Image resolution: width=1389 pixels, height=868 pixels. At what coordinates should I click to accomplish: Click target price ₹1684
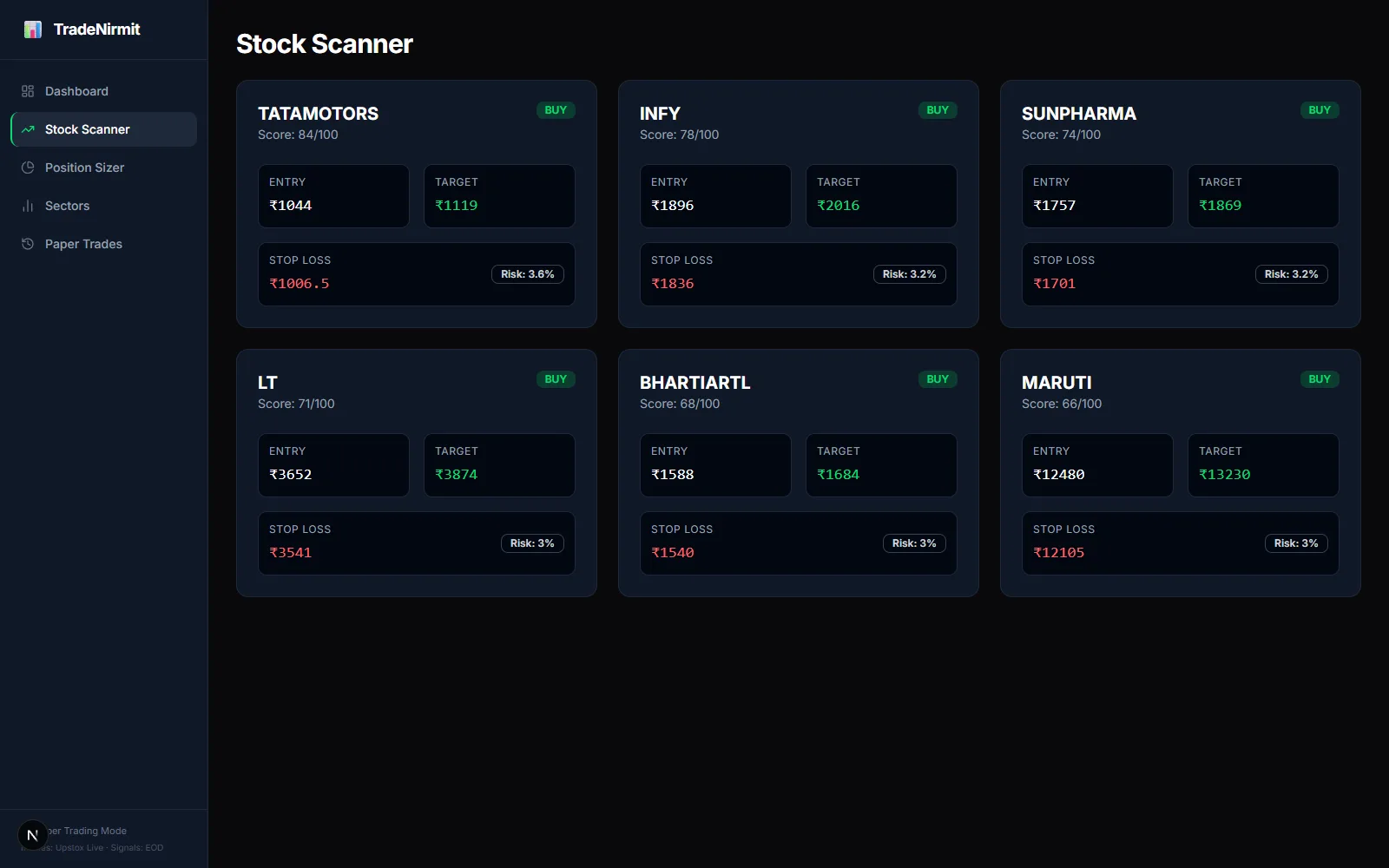pyautogui.click(x=838, y=475)
